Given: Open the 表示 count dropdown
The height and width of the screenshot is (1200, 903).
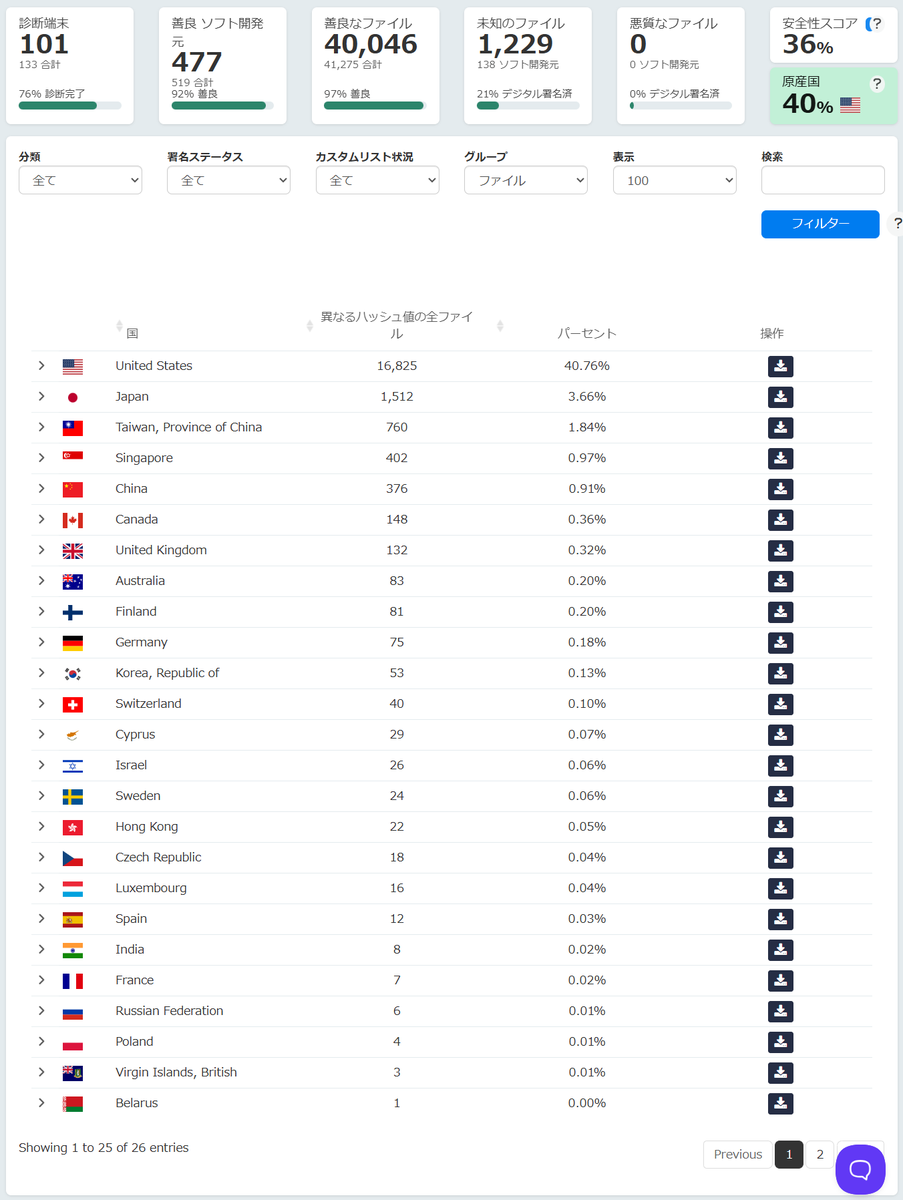Looking at the screenshot, I should (674, 180).
